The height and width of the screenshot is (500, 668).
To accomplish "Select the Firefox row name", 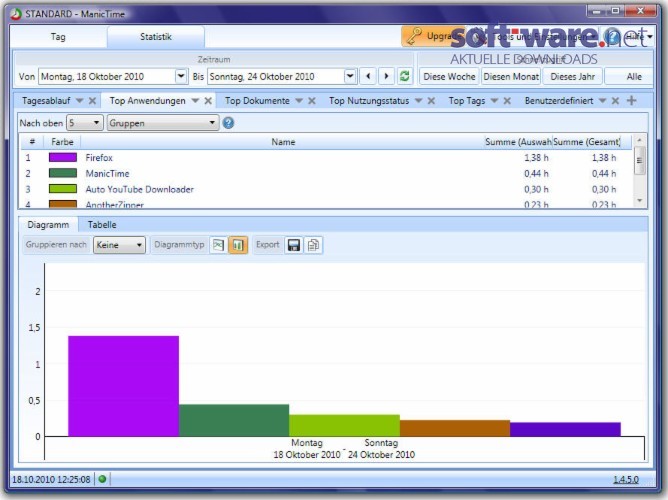I will pos(99,158).
